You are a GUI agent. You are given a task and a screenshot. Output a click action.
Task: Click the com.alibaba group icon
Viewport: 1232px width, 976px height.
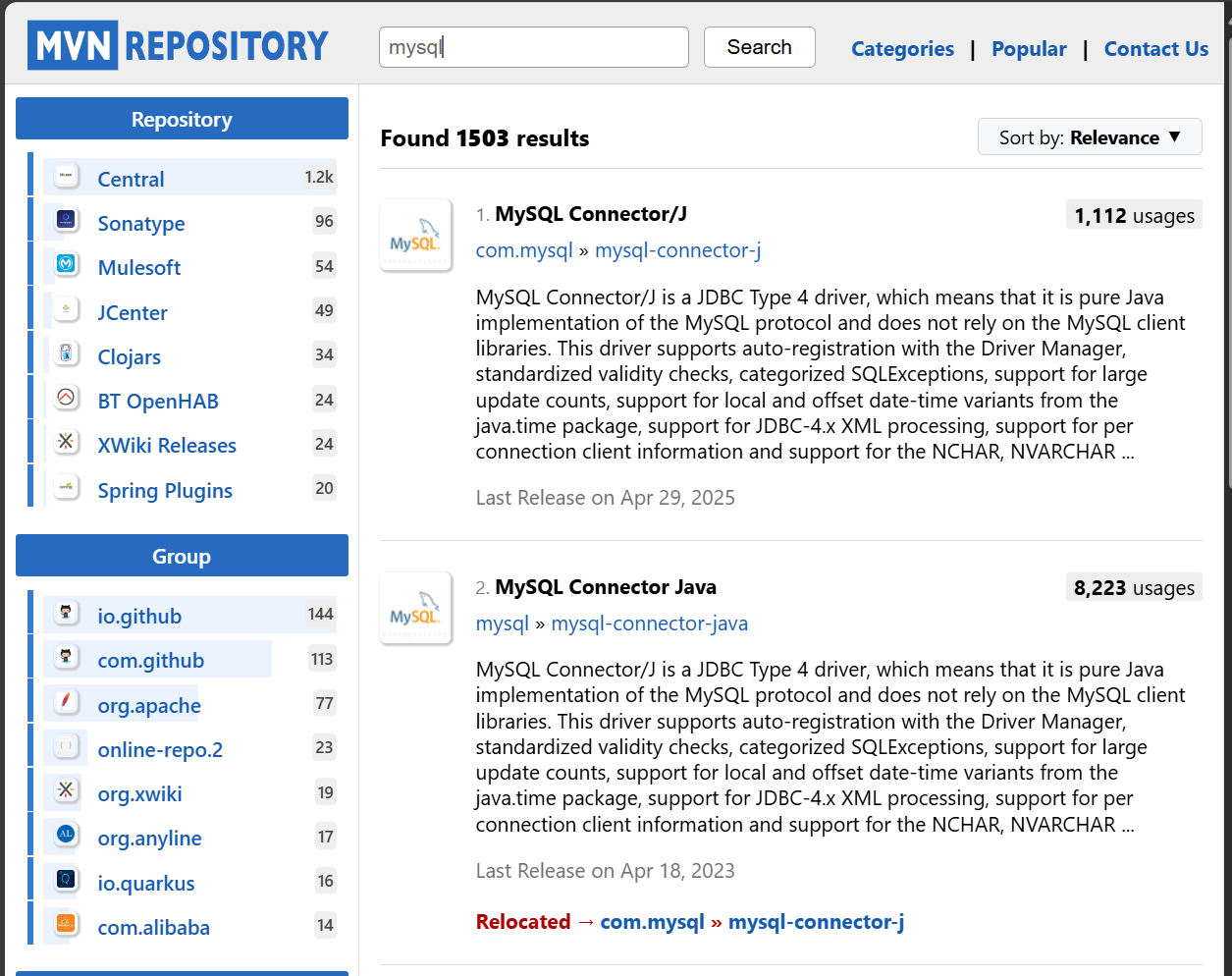pos(66,926)
